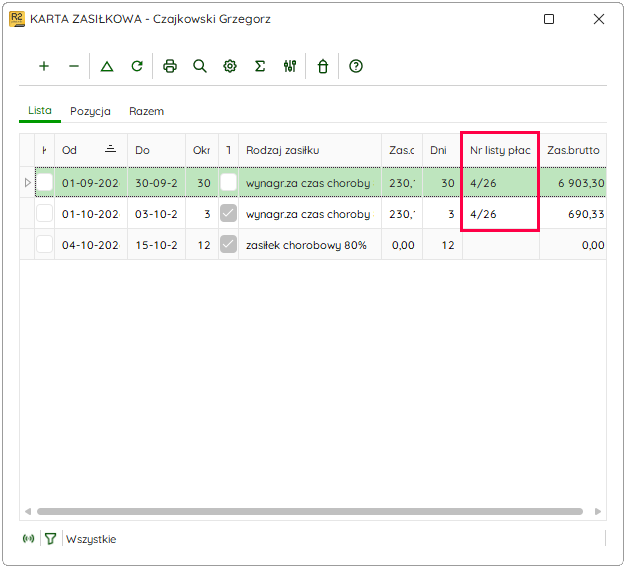
Task: Toggle checked box before zasiłek chorobowy 80%
Action: [x=228, y=244]
